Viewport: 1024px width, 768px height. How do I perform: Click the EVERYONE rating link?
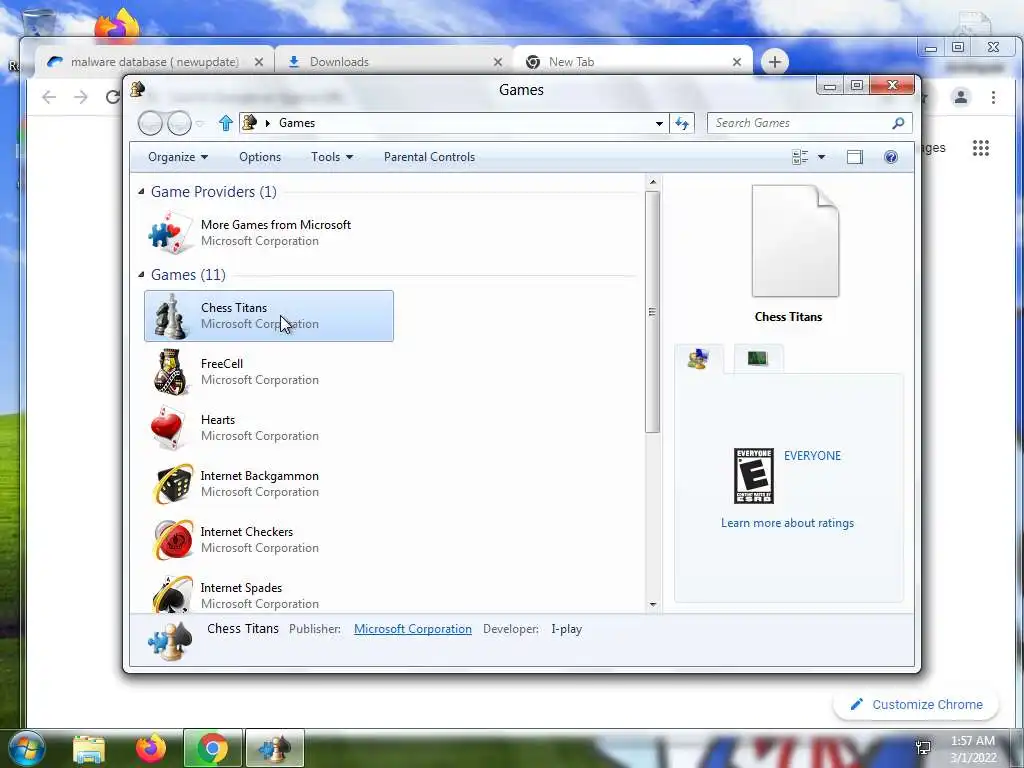[812, 456]
